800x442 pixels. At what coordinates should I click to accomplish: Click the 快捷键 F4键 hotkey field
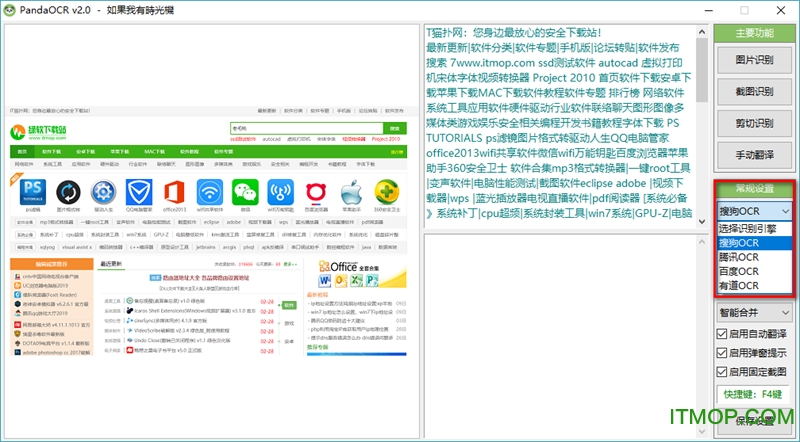click(x=754, y=394)
